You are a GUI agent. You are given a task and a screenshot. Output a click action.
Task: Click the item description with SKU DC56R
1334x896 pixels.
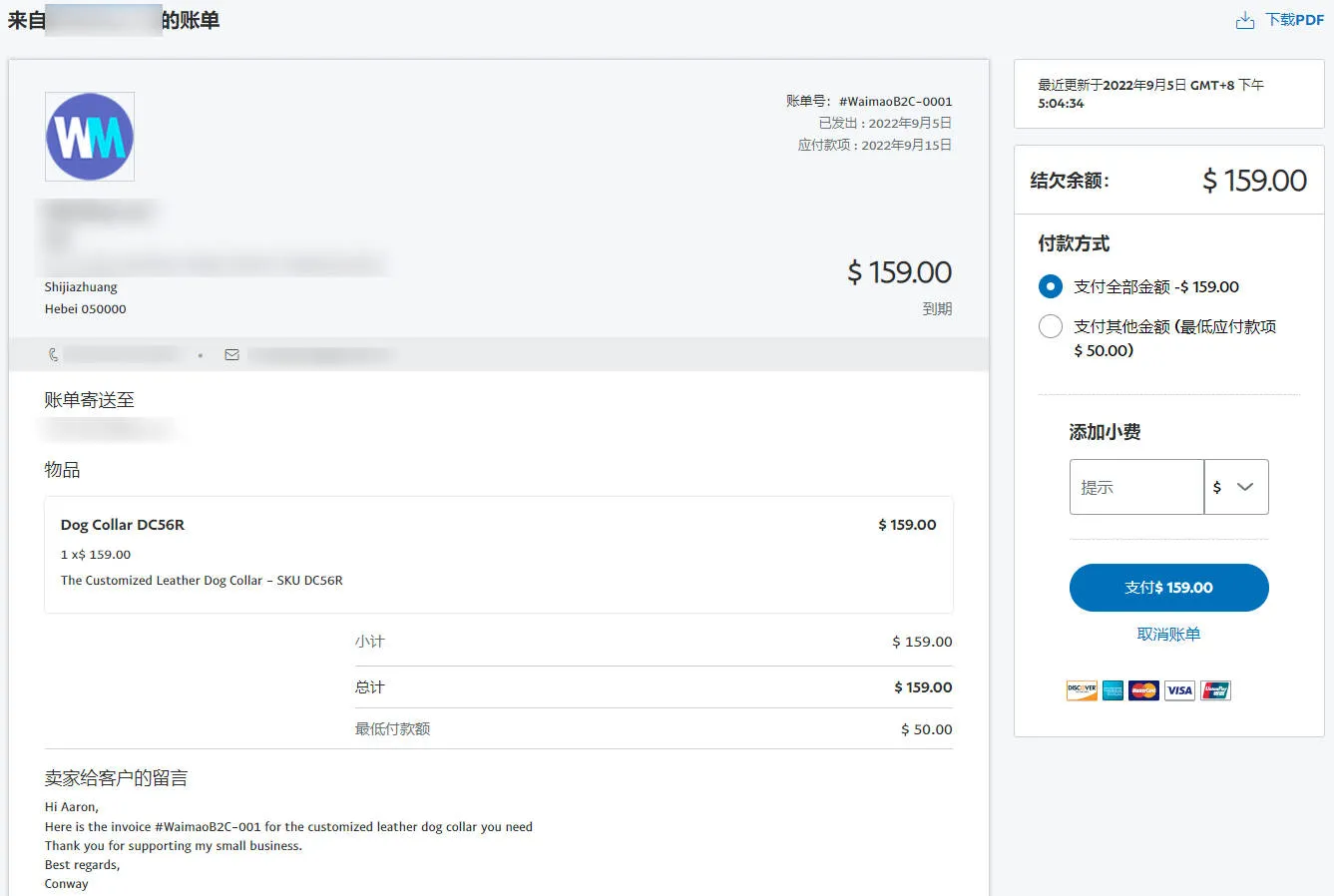point(202,581)
